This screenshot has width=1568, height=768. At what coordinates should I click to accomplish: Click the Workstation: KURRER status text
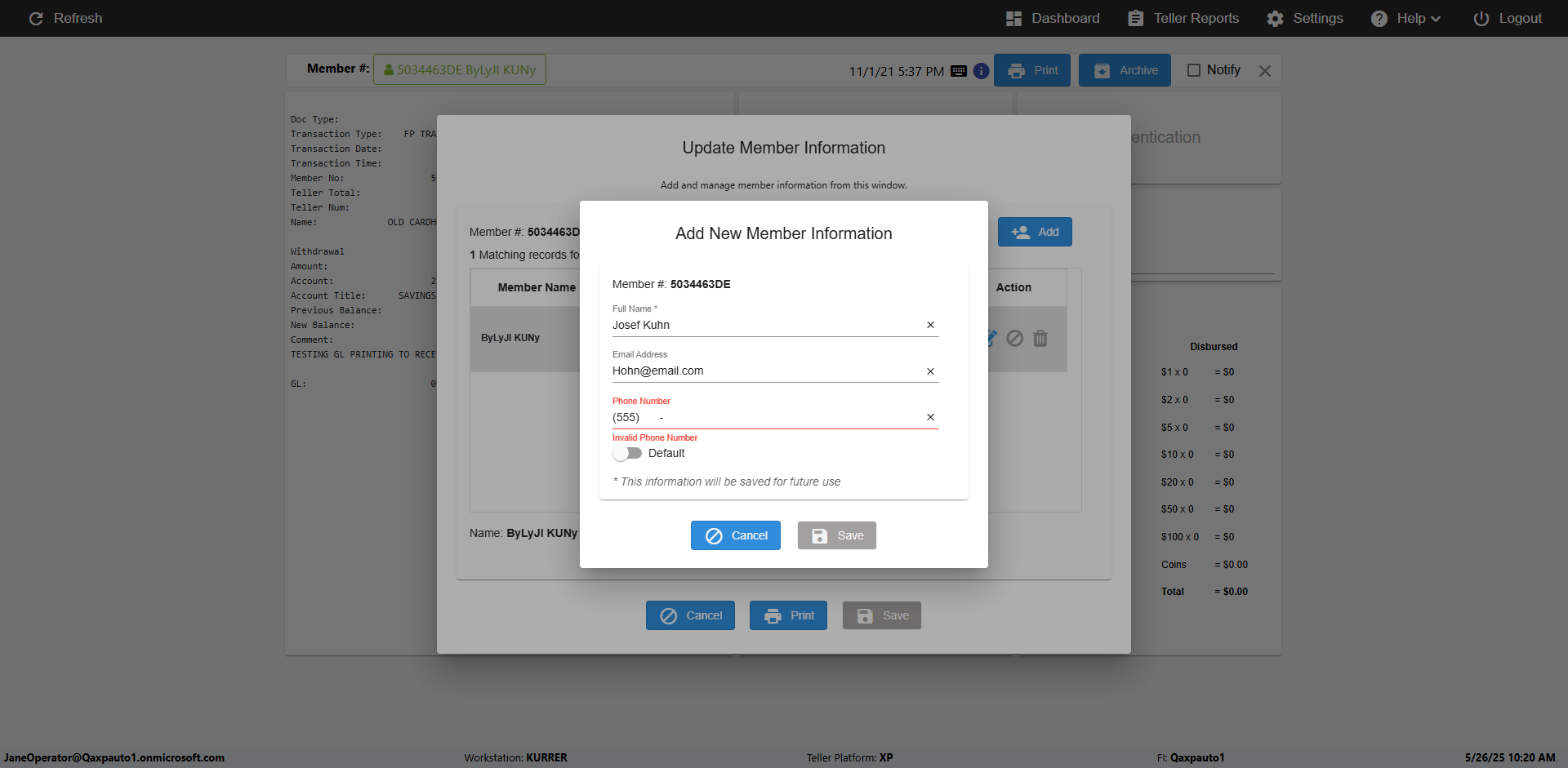(515, 757)
